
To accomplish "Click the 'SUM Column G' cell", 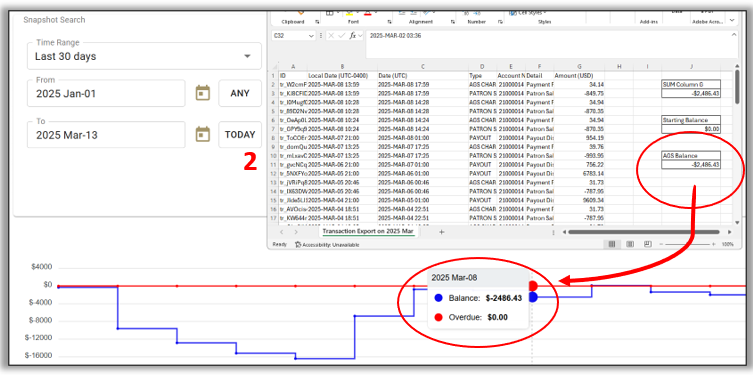I will coord(691,85).
